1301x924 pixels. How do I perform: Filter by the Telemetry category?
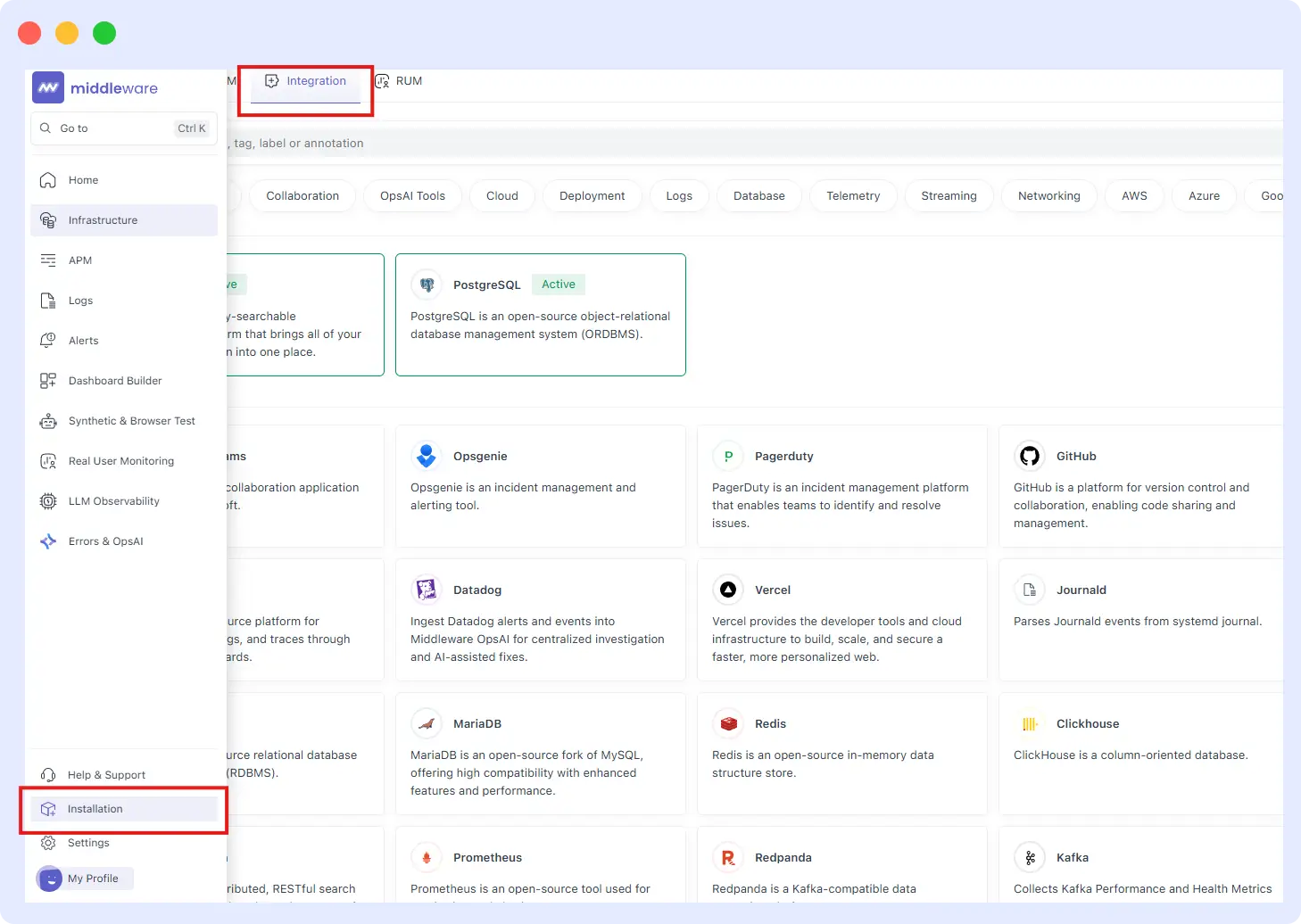click(x=853, y=196)
